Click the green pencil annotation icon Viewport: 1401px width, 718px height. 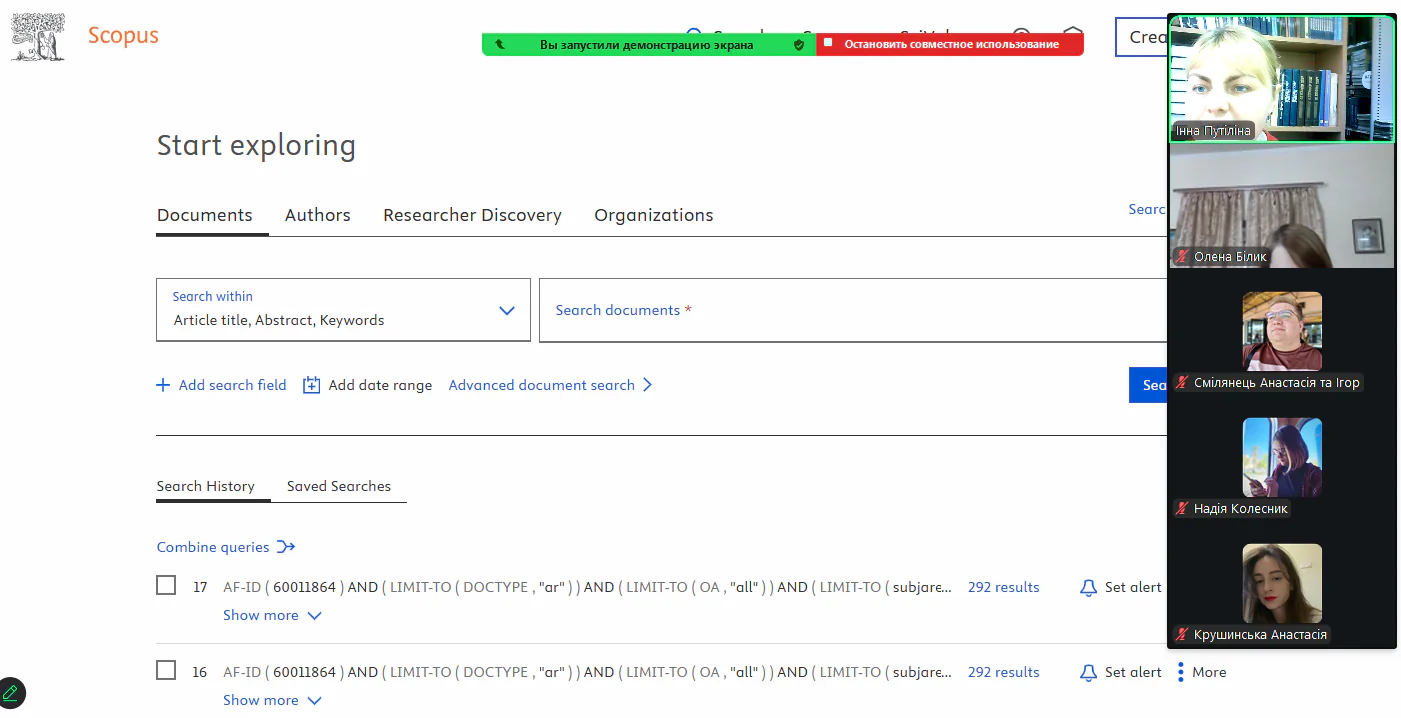11,692
